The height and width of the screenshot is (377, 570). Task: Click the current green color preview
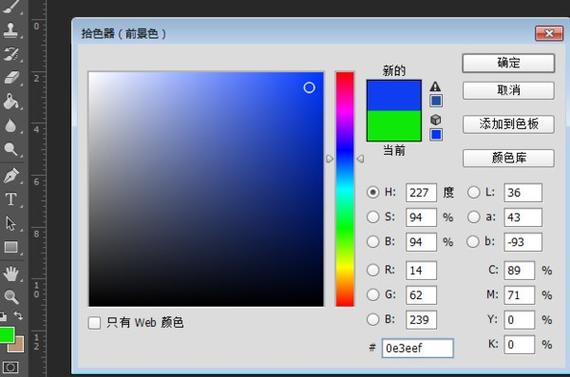point(394,126)
